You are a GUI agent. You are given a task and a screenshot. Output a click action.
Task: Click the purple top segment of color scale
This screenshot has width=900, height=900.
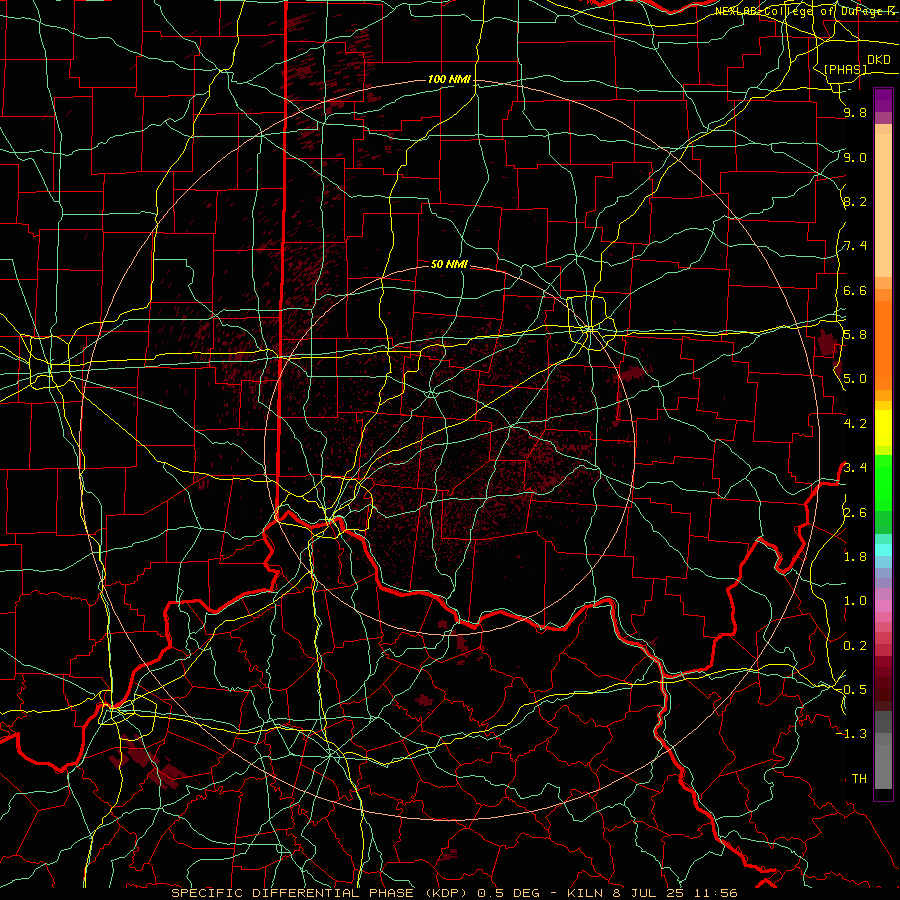click(x=883, y=100)
